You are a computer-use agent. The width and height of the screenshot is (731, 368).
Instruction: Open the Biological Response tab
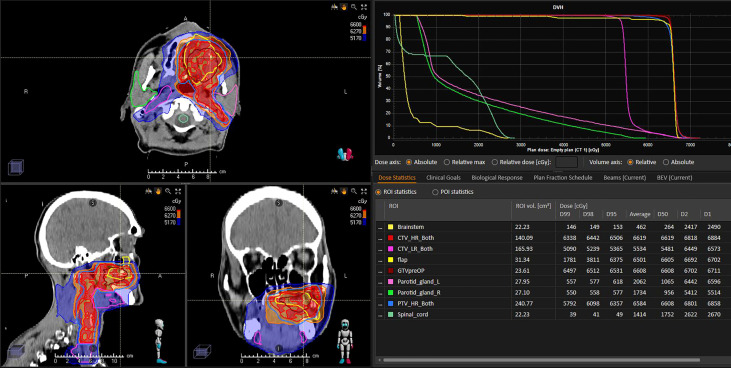click(497, 178)
